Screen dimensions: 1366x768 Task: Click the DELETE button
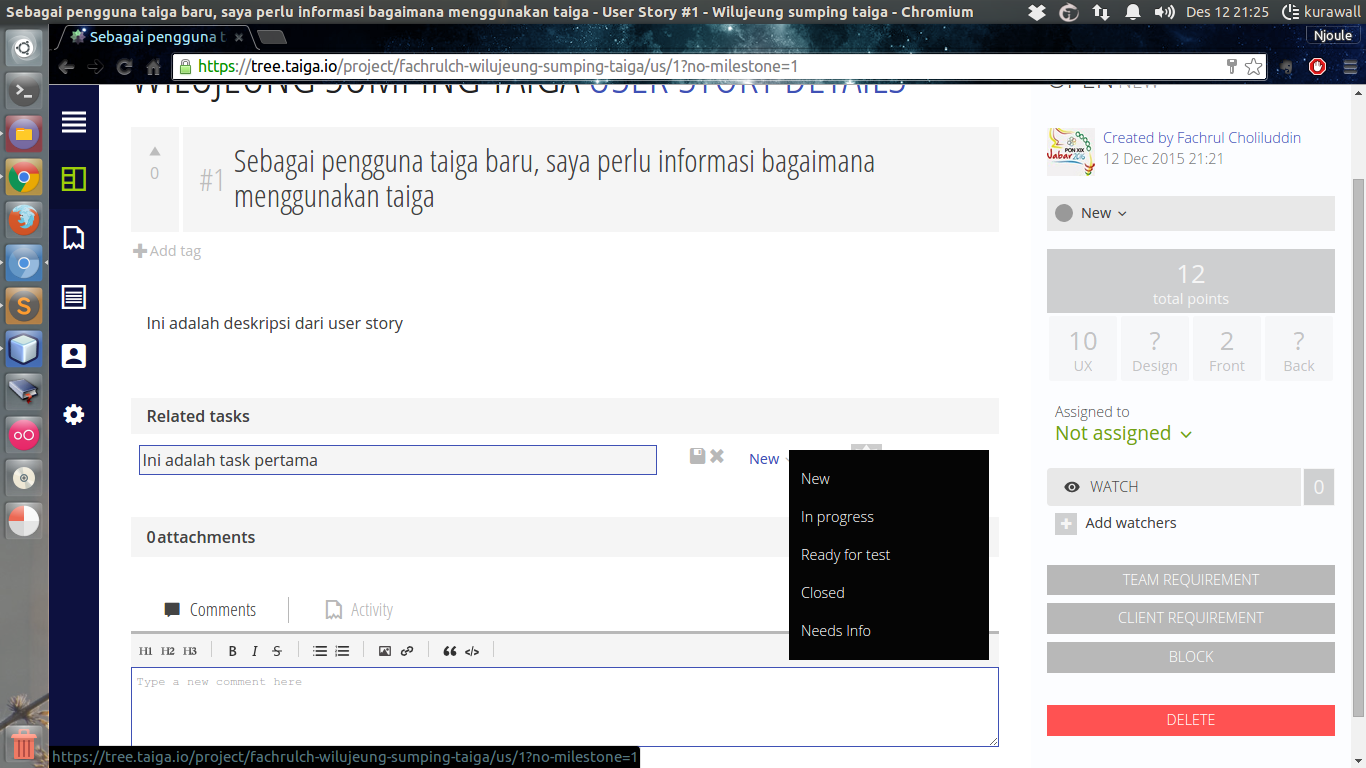pyautogui.click(x=1190, y=720)
